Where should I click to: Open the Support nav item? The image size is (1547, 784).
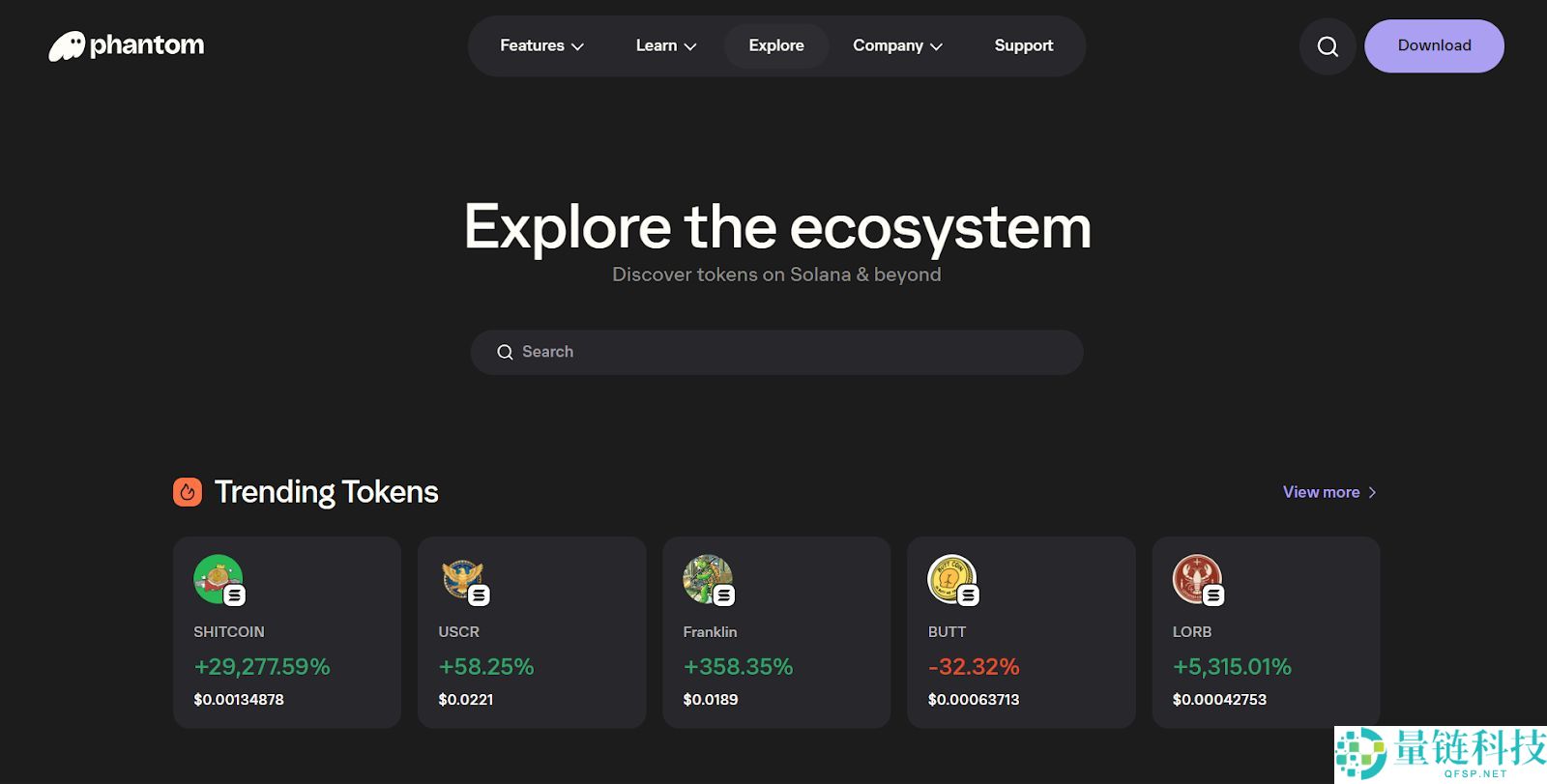1023,45
